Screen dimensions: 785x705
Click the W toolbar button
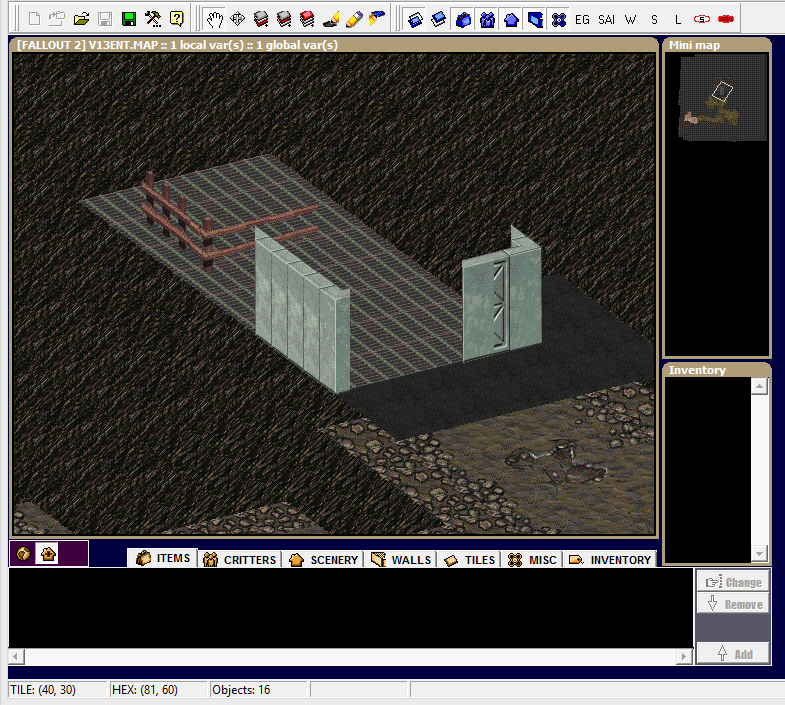click(630, 20)
